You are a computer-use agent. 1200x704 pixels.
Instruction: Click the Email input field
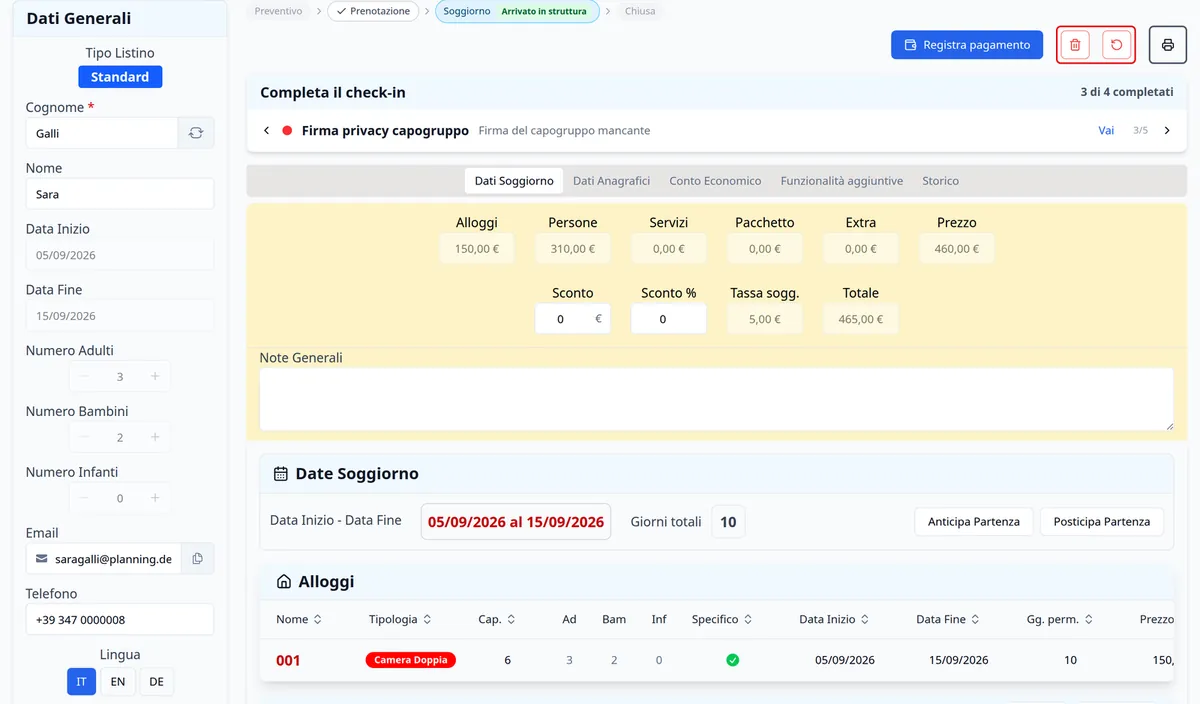[x=104, y=559]
